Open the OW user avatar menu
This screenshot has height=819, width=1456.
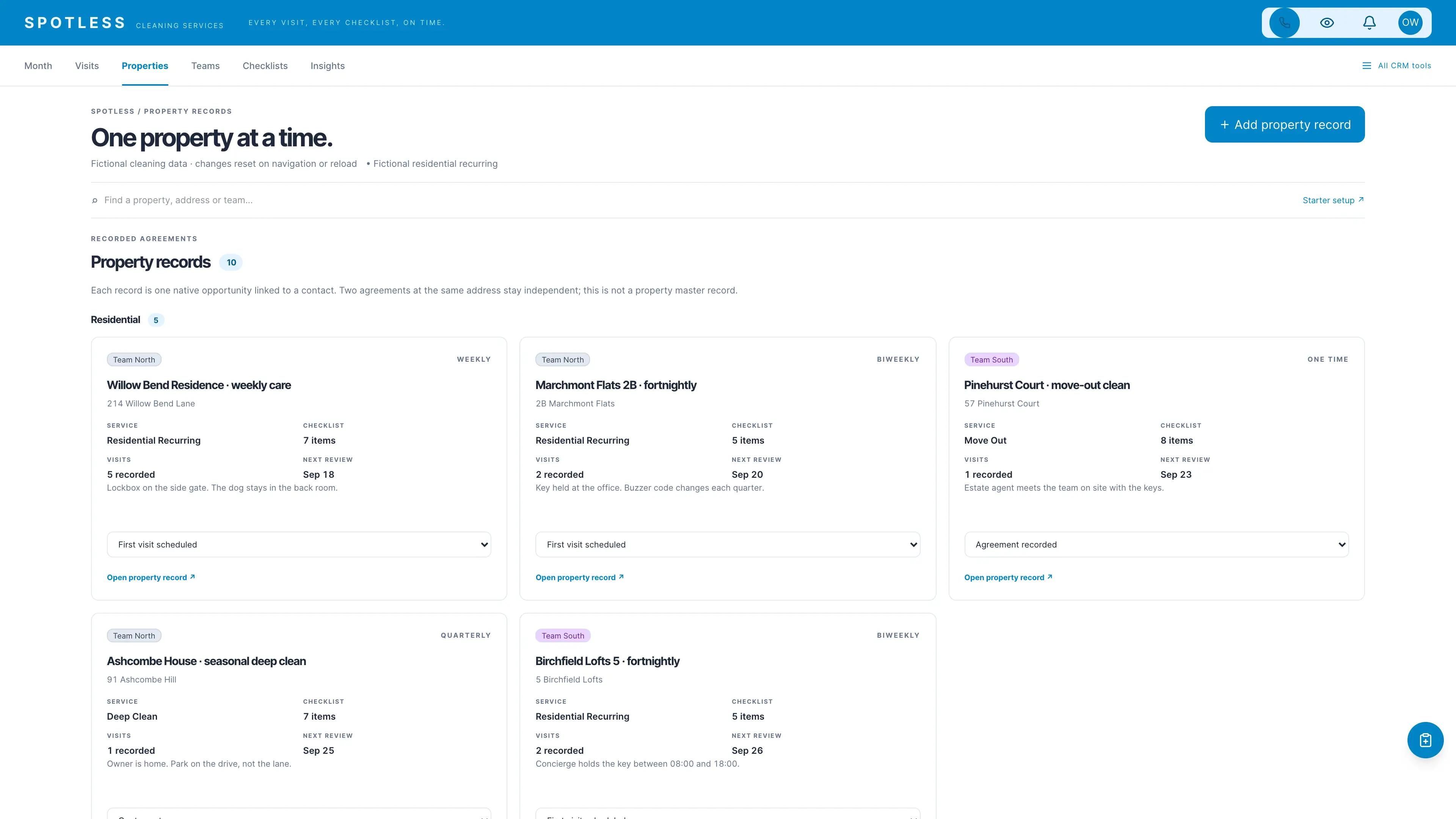tap(1410, 23)
